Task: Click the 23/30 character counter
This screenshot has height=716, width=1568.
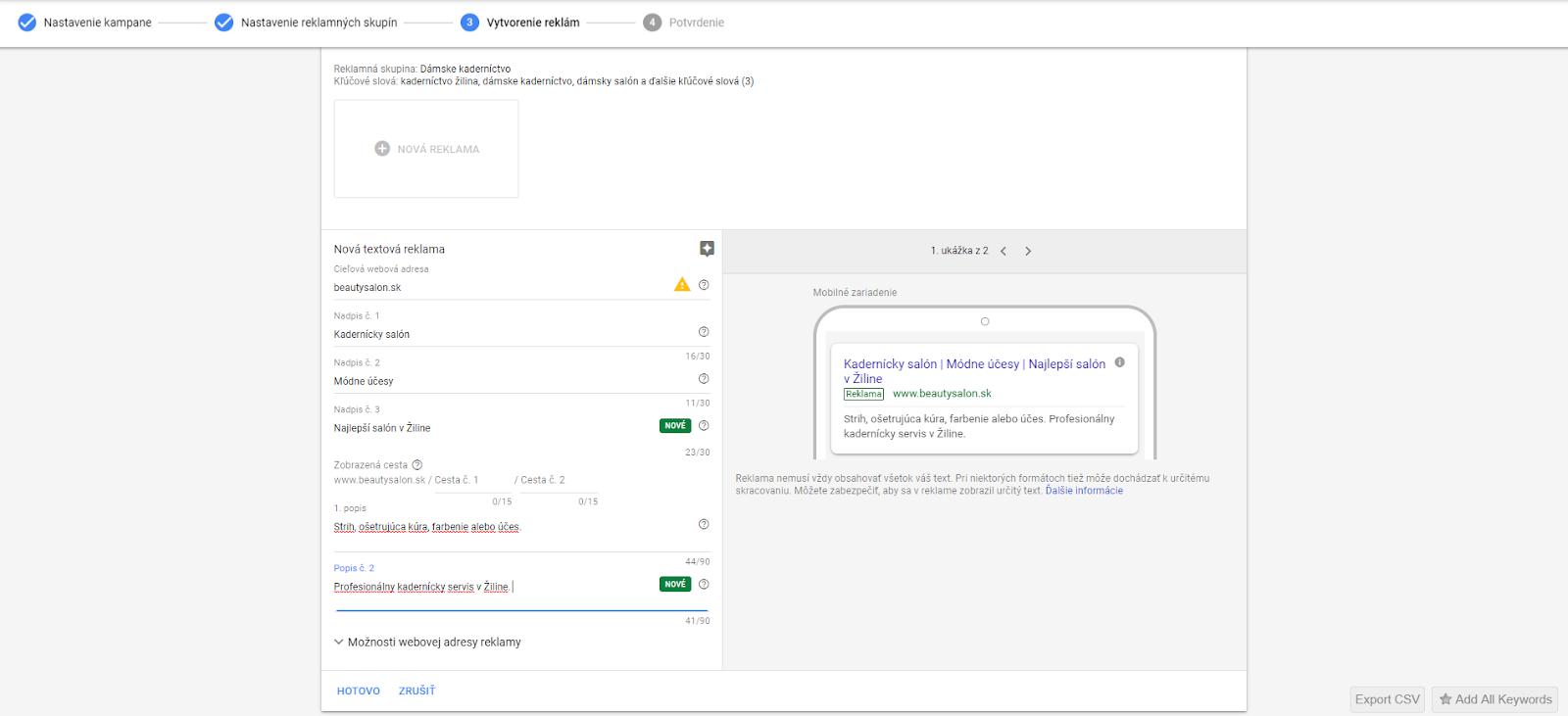Action: pos(698,453)
